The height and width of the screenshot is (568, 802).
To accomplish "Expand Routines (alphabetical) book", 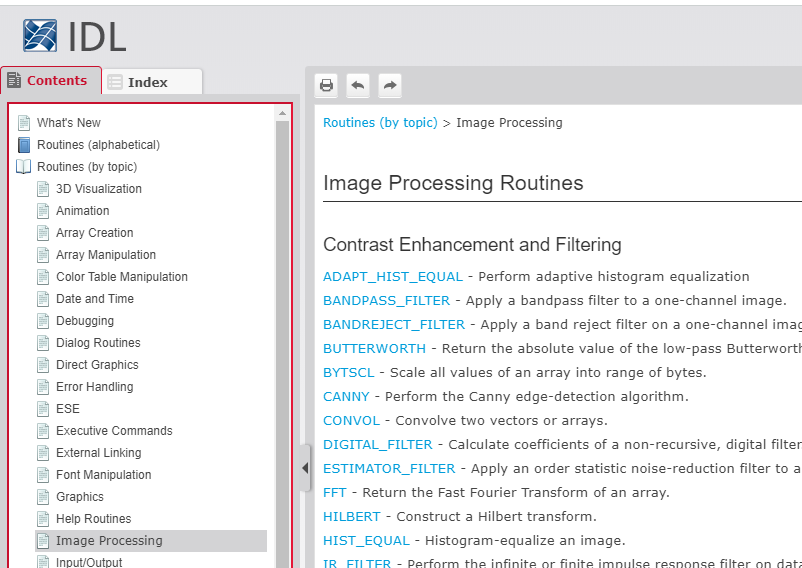I will coord(98,145).
